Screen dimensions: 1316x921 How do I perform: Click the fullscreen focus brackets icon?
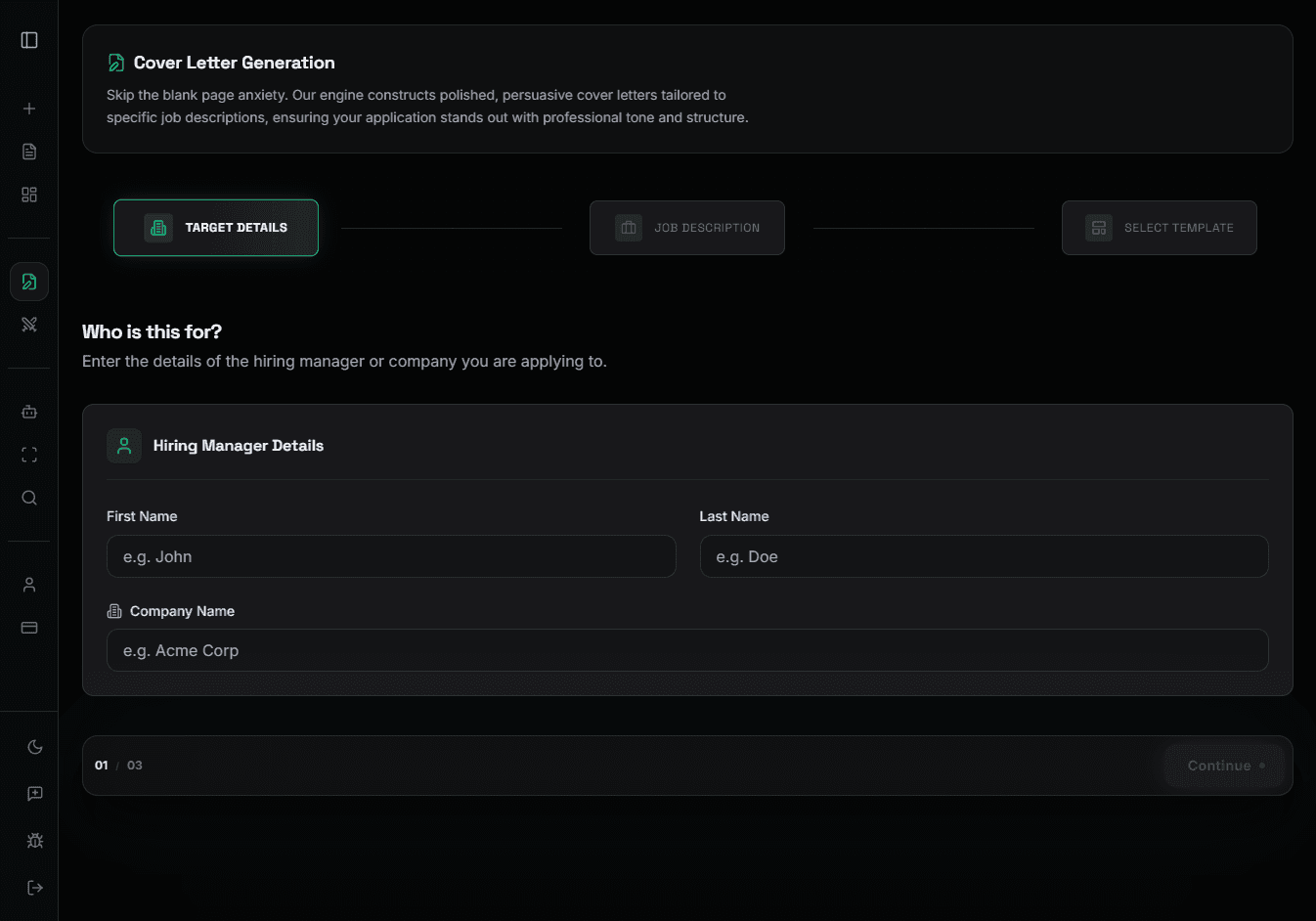(28, 454)
